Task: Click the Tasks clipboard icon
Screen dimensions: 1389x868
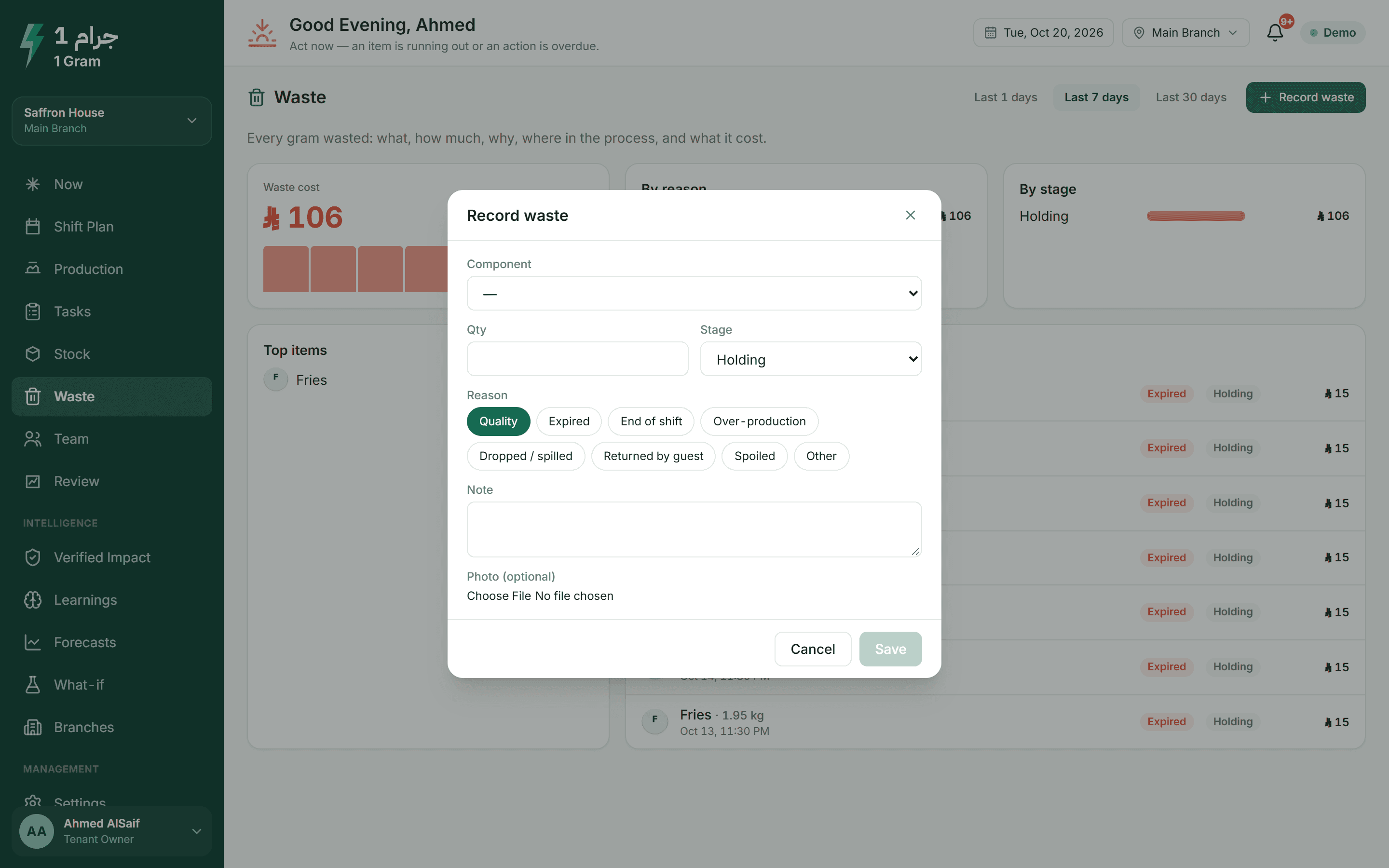Action: [x=33, y=312]
